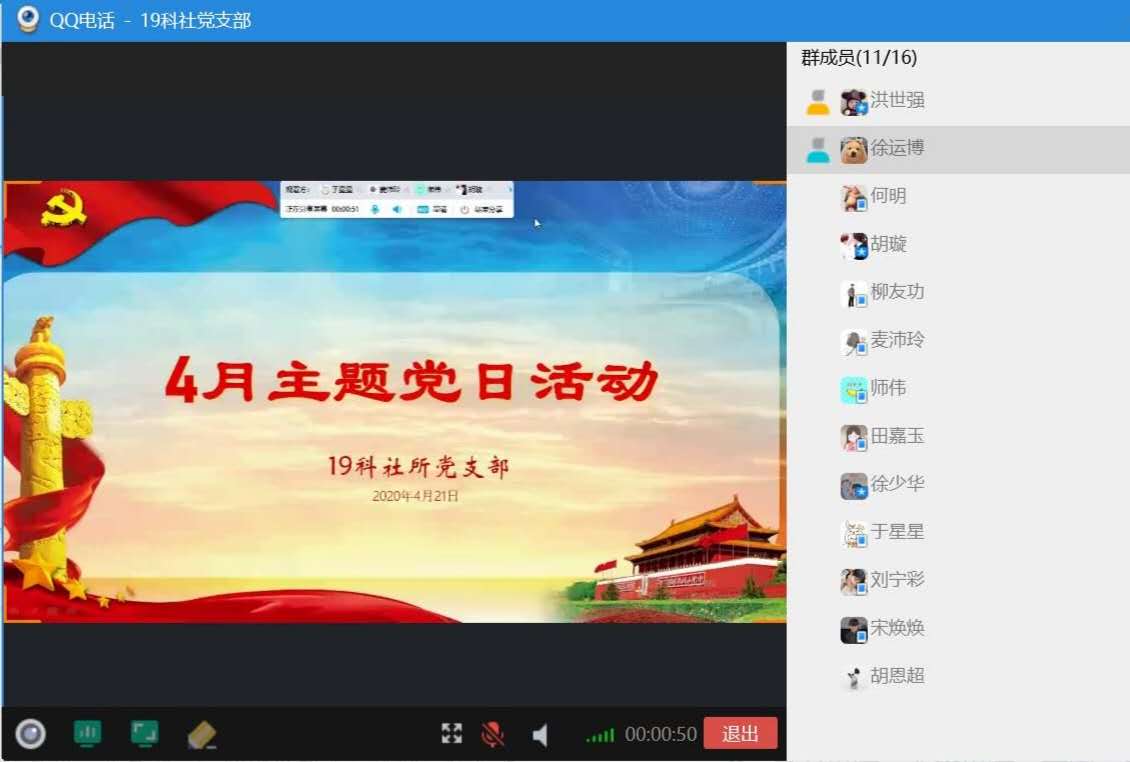1130x762 pixels.
Task: Click the member name 刘宁彩
Action: [x=897, y=580]
